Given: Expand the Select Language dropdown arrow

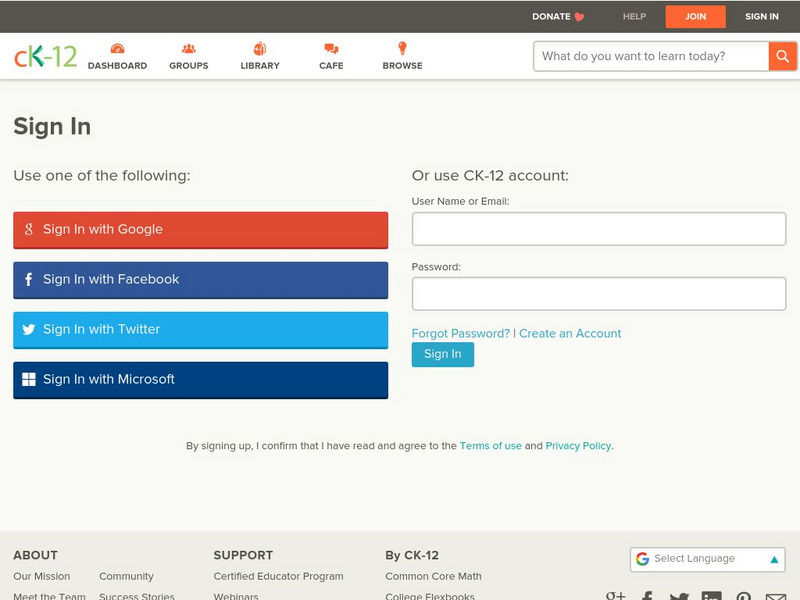Looking at the screenshot, I should click(774, 560).
